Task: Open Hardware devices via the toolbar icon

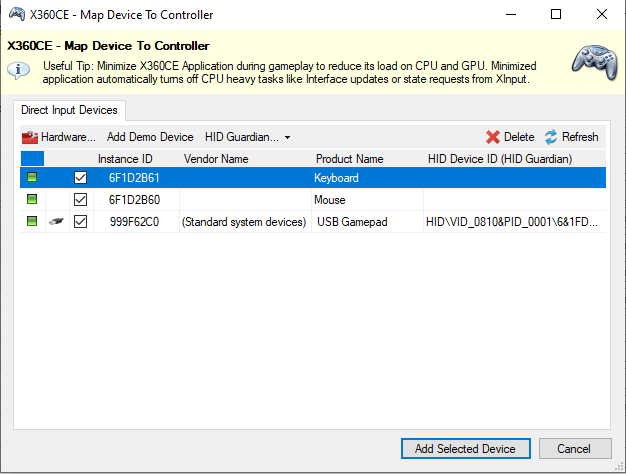Action: (30, 137)
